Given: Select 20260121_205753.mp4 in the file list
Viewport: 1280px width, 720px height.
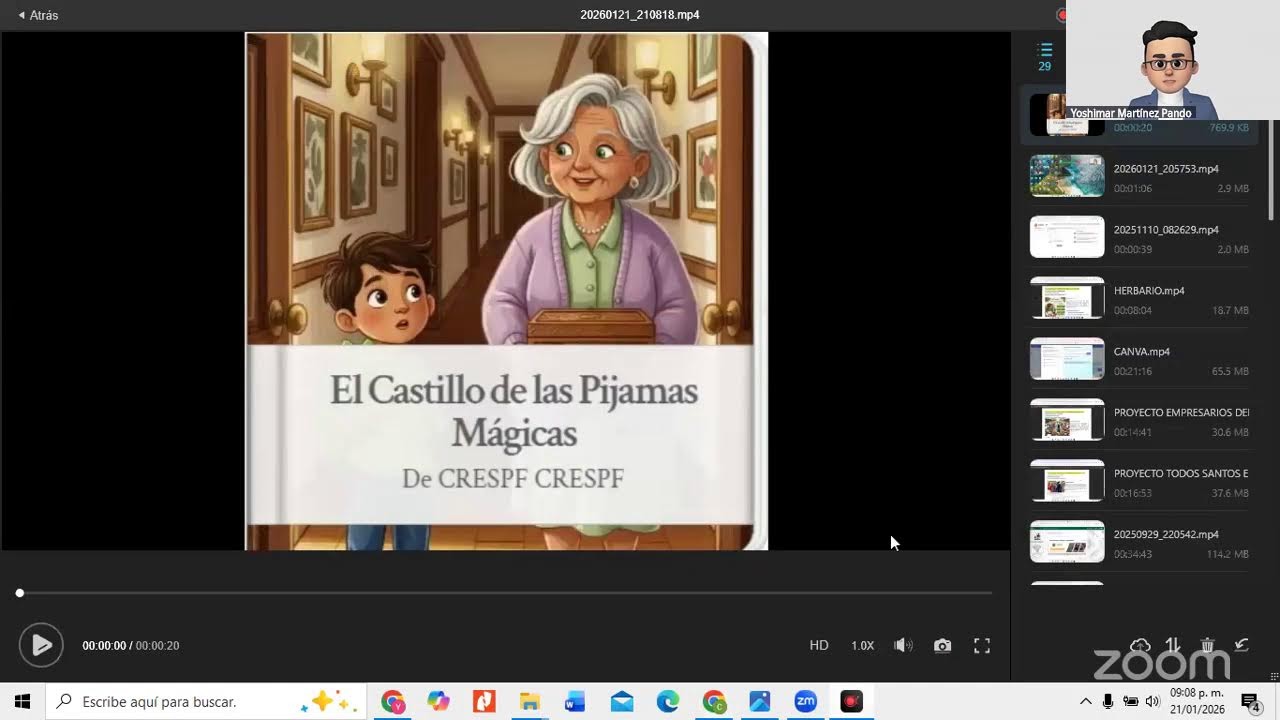Looking at the screenshot, I should tap(1139, 176).
